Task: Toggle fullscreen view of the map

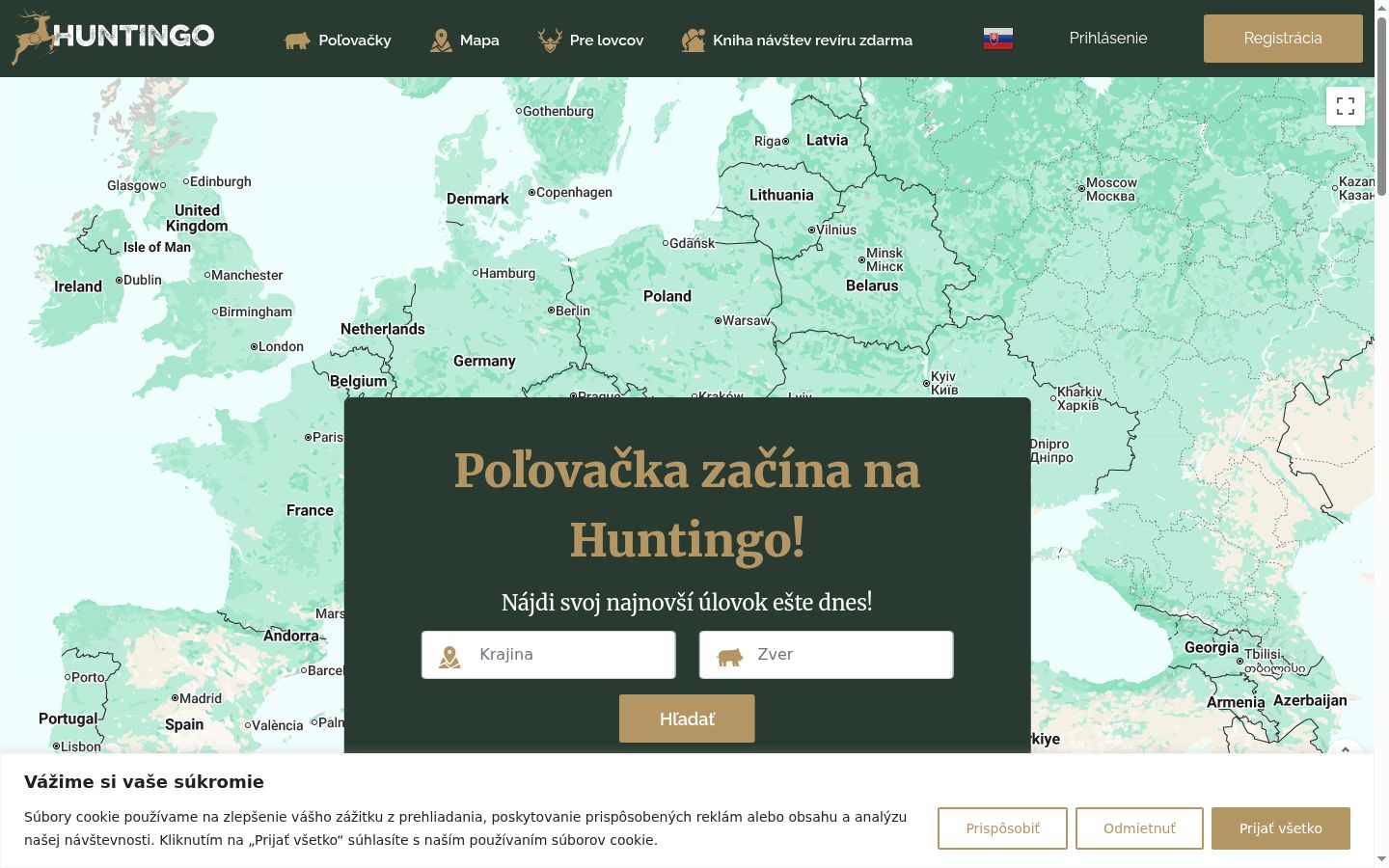Action: pyautogui.click(x=1346, y=106)
